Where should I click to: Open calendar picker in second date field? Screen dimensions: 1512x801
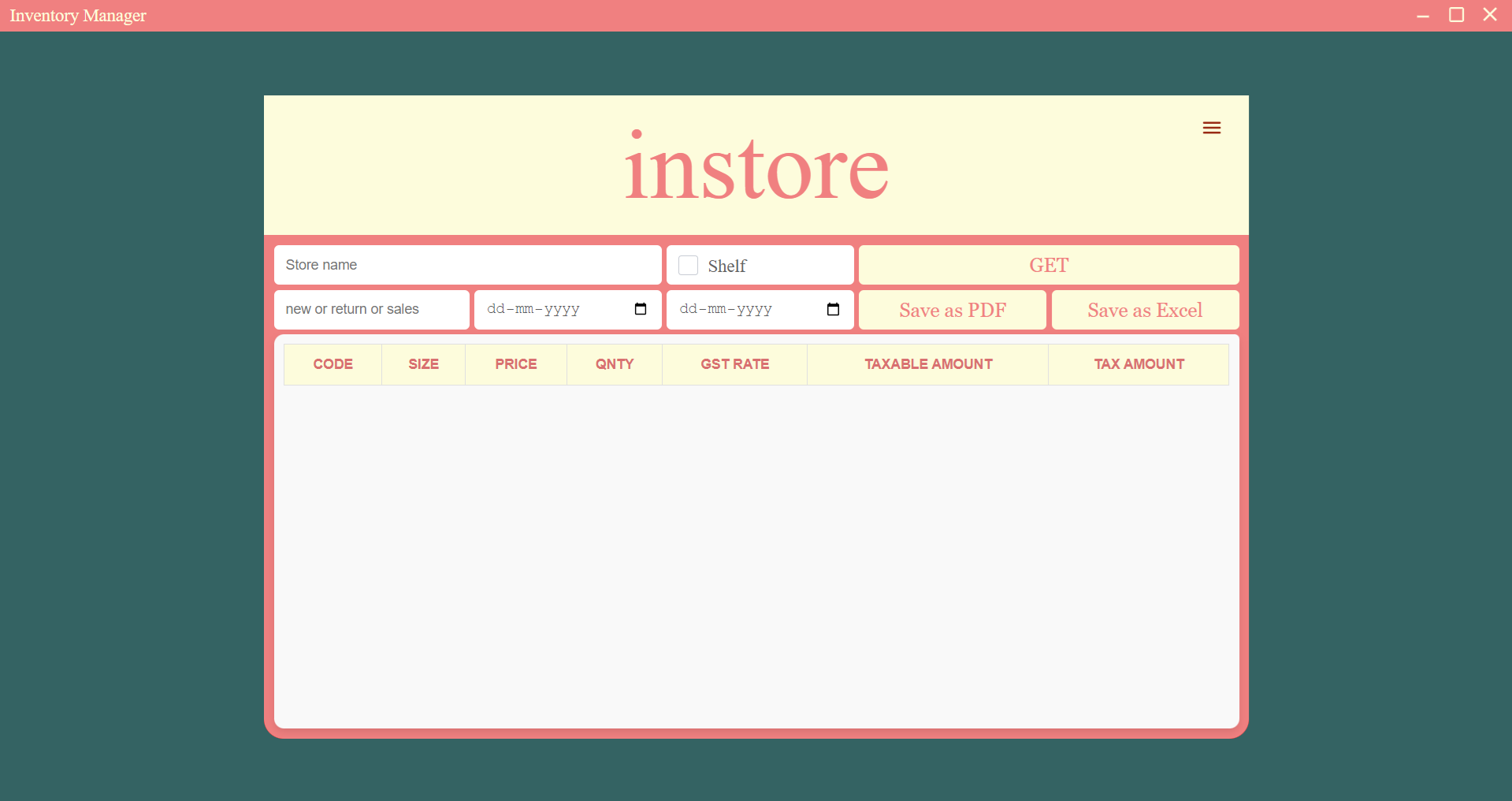coord(833,309)
